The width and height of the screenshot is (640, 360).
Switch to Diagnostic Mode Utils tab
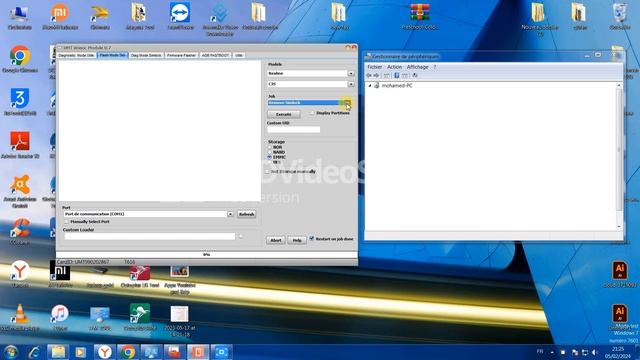tap(76, 55)
